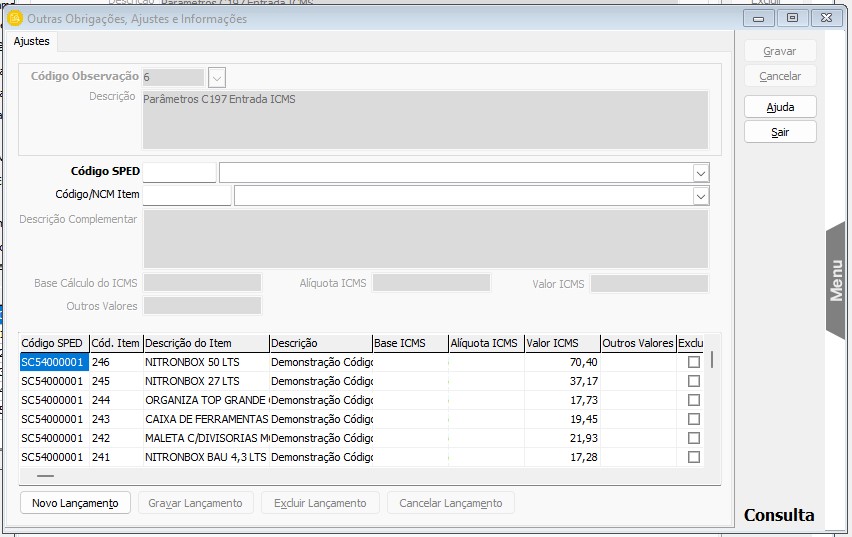Click the Código SPED input field
Image resolution: width=852 pixels, height=537 pixels.
179,172
